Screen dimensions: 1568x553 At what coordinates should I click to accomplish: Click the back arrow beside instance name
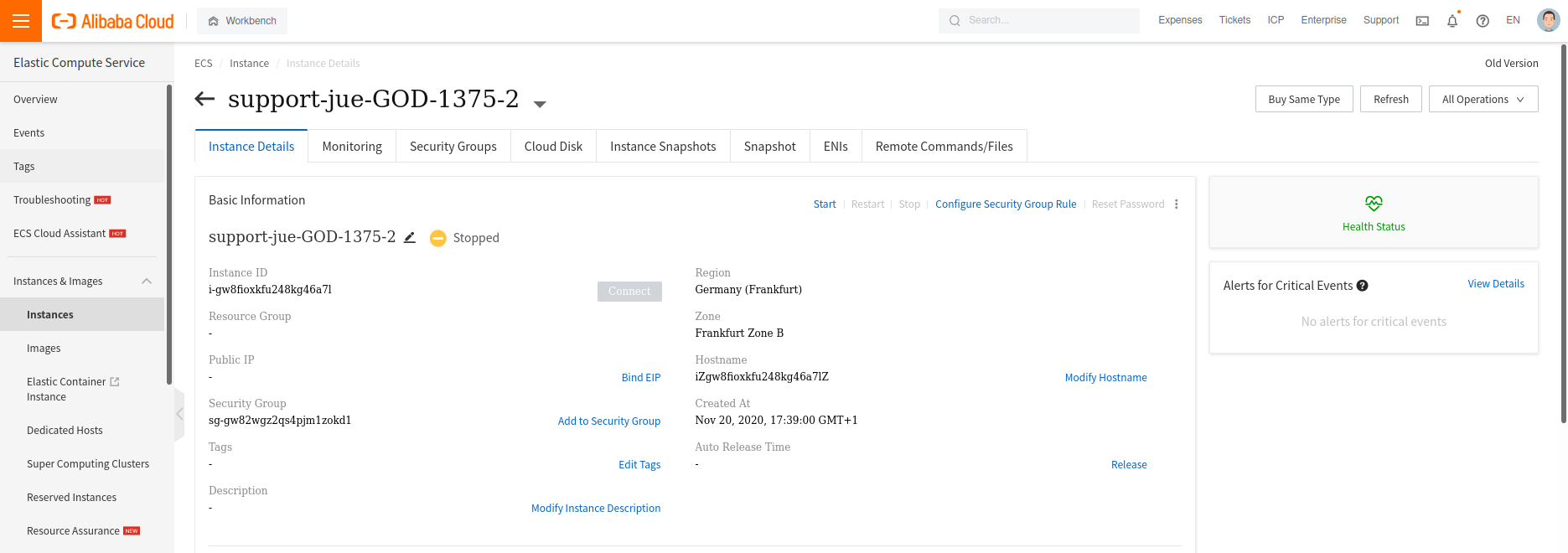pyautogui.click(x=204, y=99)
